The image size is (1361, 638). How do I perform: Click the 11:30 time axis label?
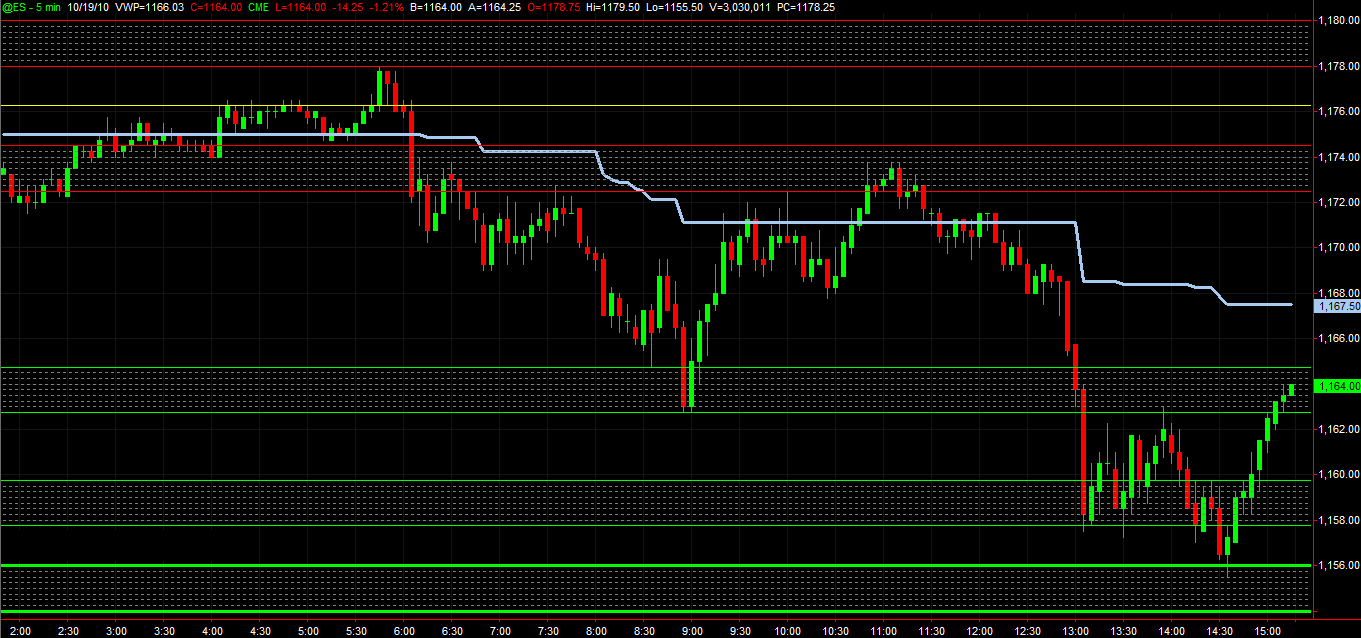[x=932, y=631]
